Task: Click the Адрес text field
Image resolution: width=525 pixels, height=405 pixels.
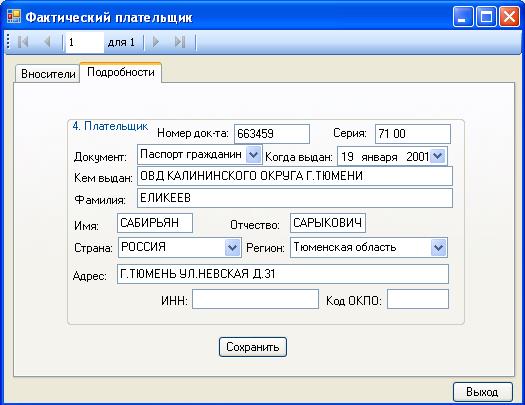Action: coord(283,274)
